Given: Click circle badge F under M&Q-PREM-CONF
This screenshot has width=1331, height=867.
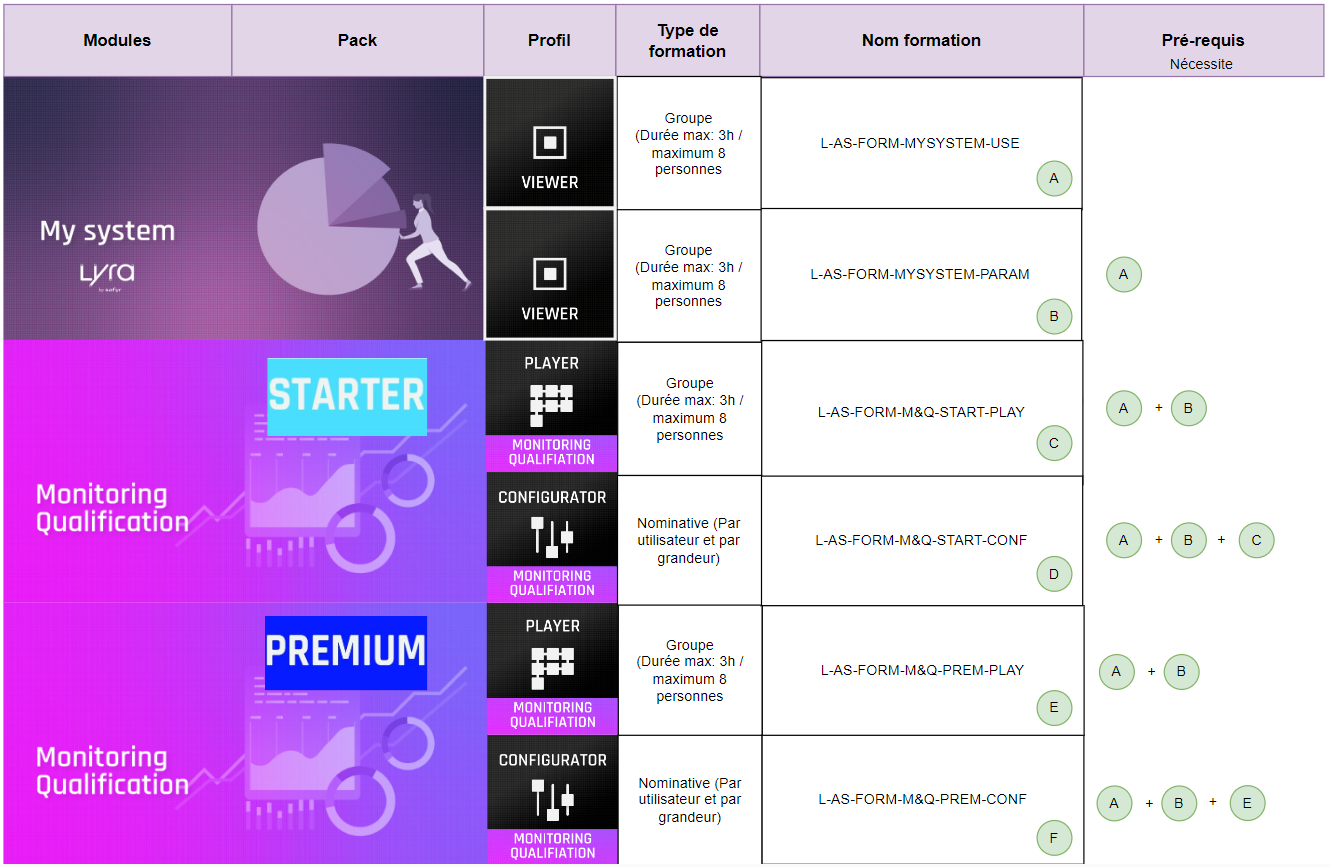Looking at the screenshot, I should (x=1054, y=837).
